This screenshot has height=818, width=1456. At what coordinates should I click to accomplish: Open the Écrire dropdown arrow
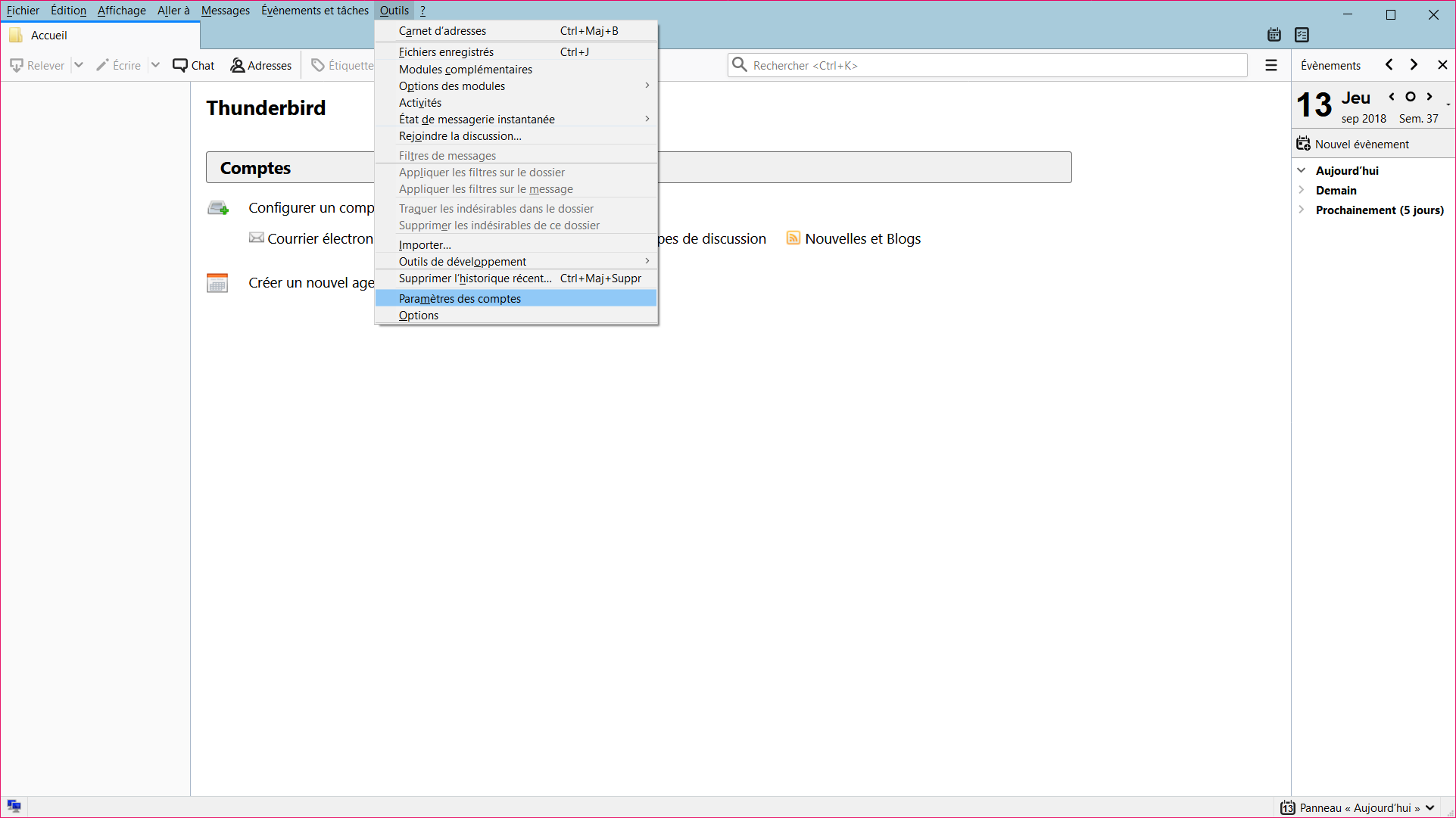point(155,66)
